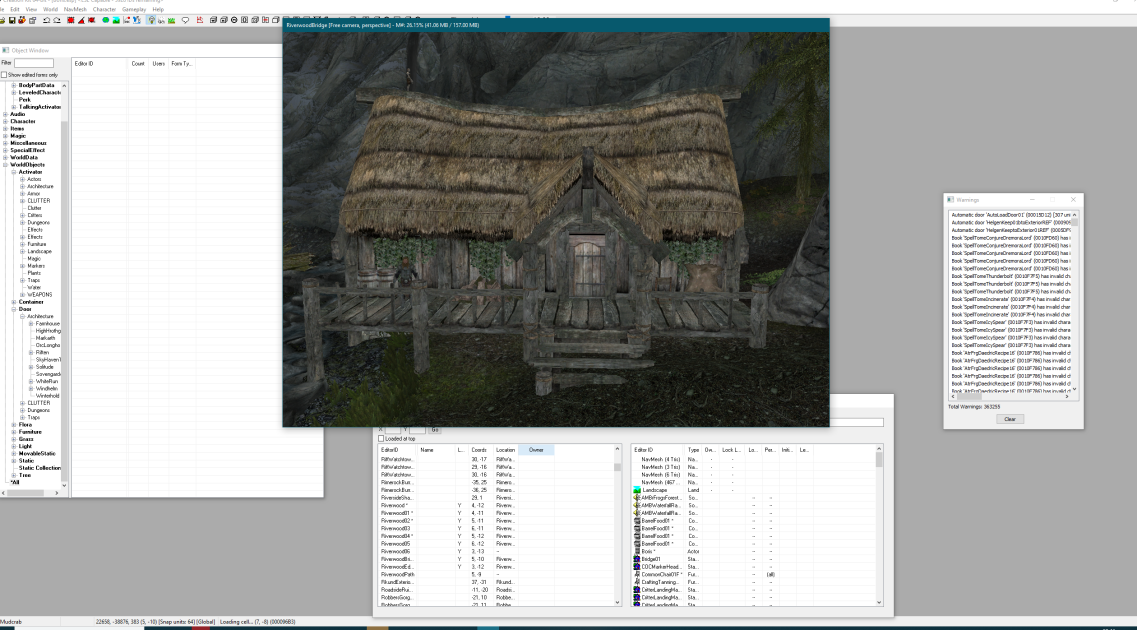Click the icon beside COCMarkerHead reference

pyautogui.click(x=637, y=567)
